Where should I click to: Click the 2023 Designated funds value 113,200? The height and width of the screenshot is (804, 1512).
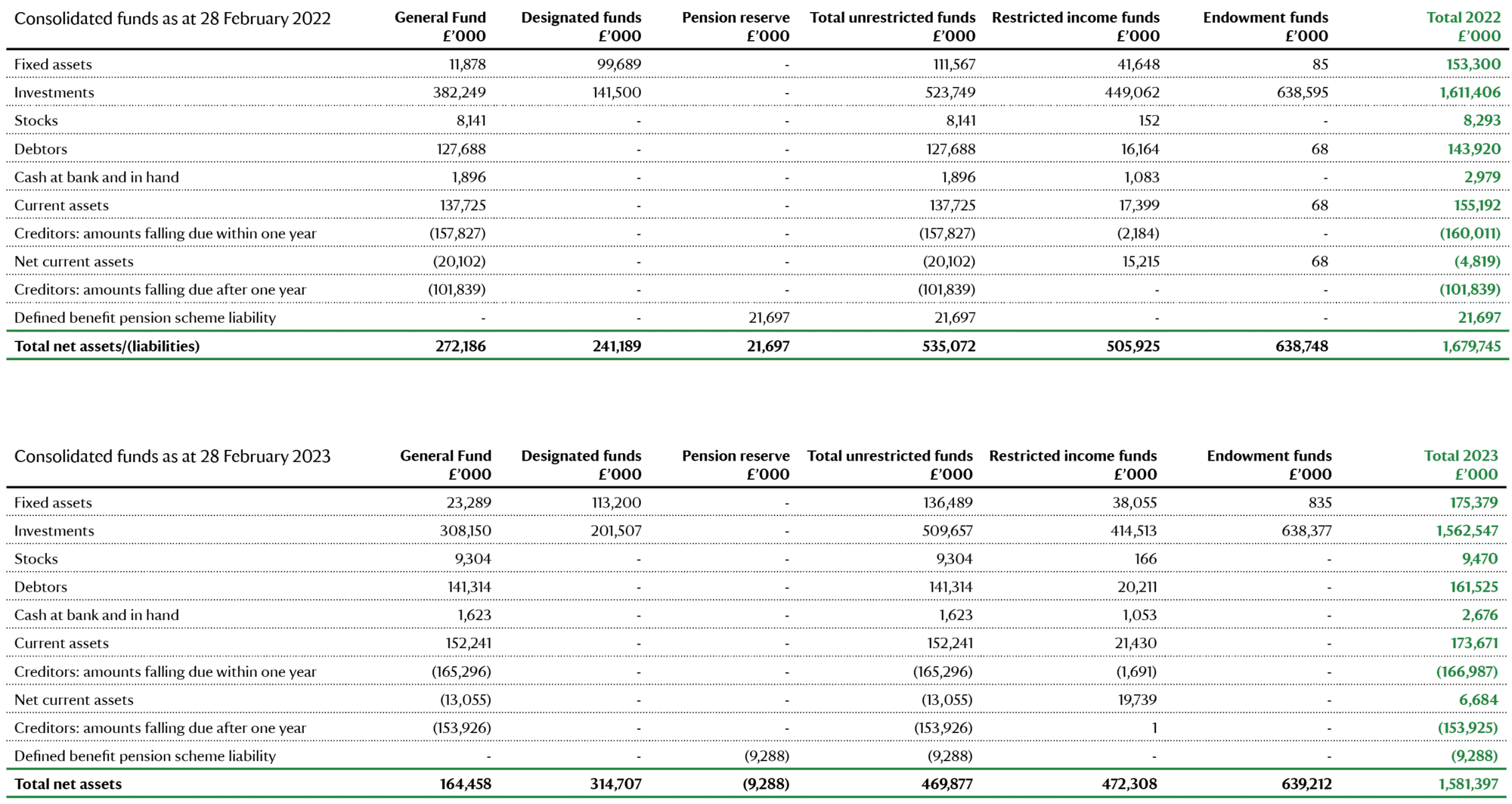[616, 502]
